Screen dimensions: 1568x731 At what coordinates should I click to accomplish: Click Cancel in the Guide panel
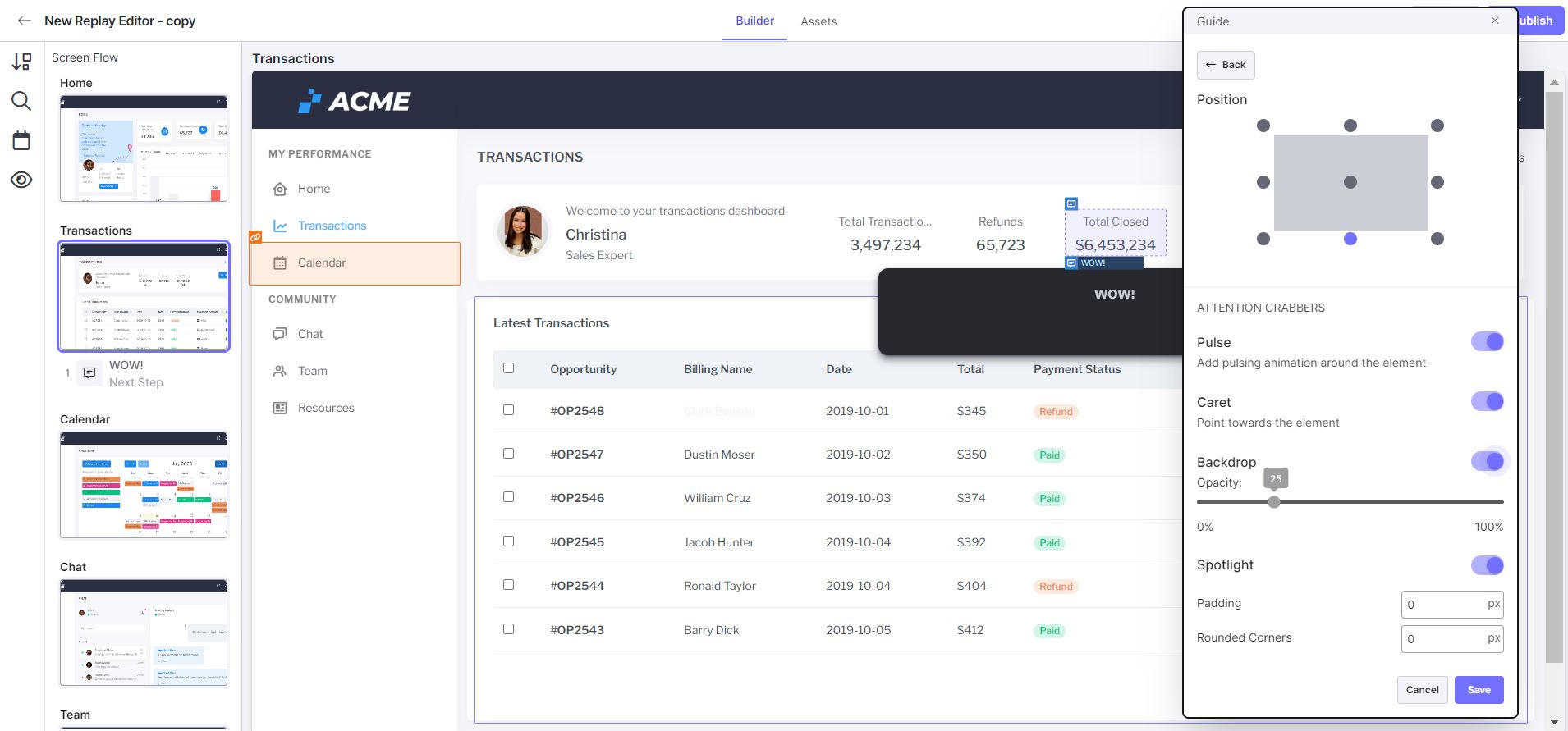point(1422,690)
